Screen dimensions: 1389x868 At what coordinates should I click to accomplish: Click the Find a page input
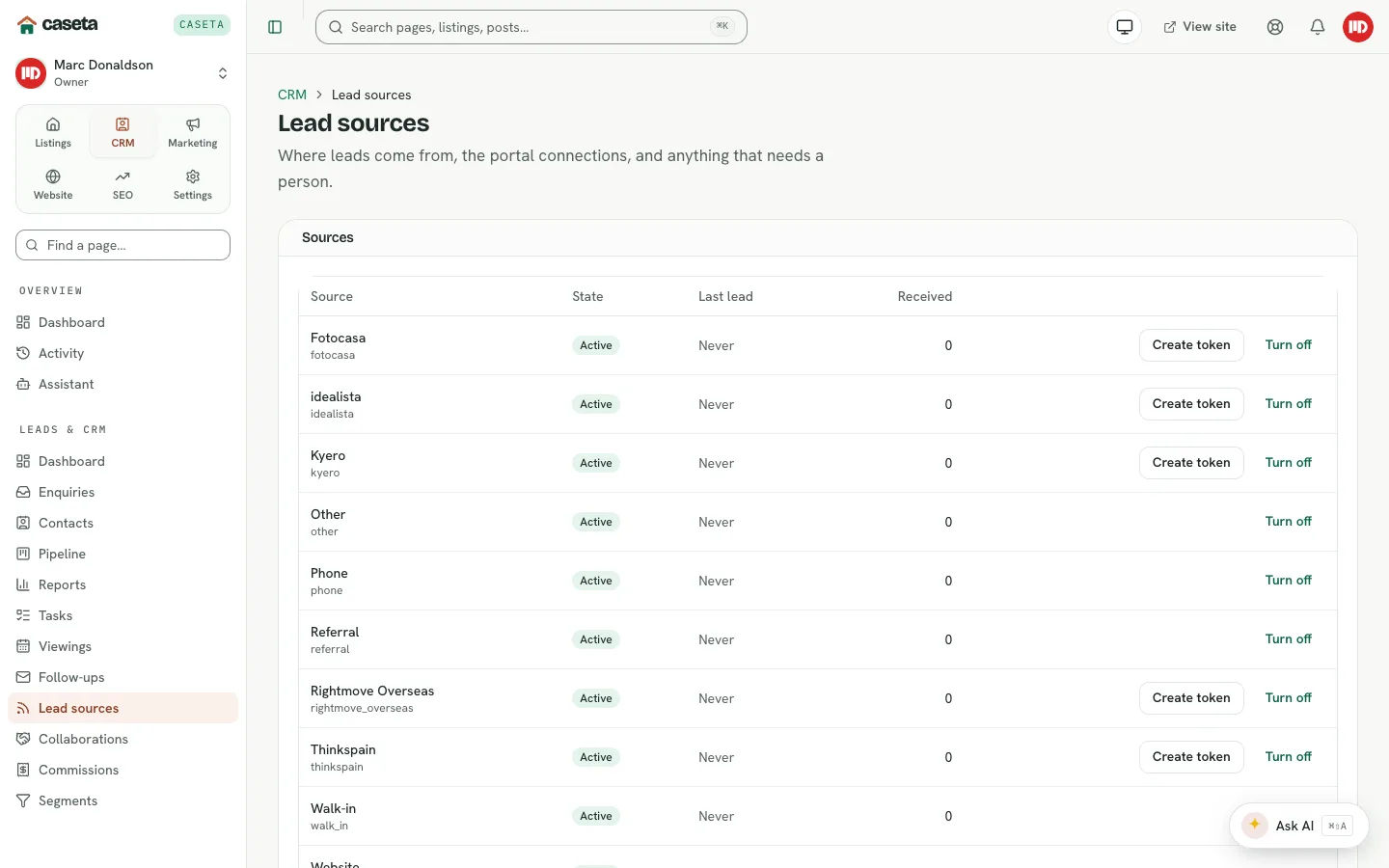click(123, 245)
